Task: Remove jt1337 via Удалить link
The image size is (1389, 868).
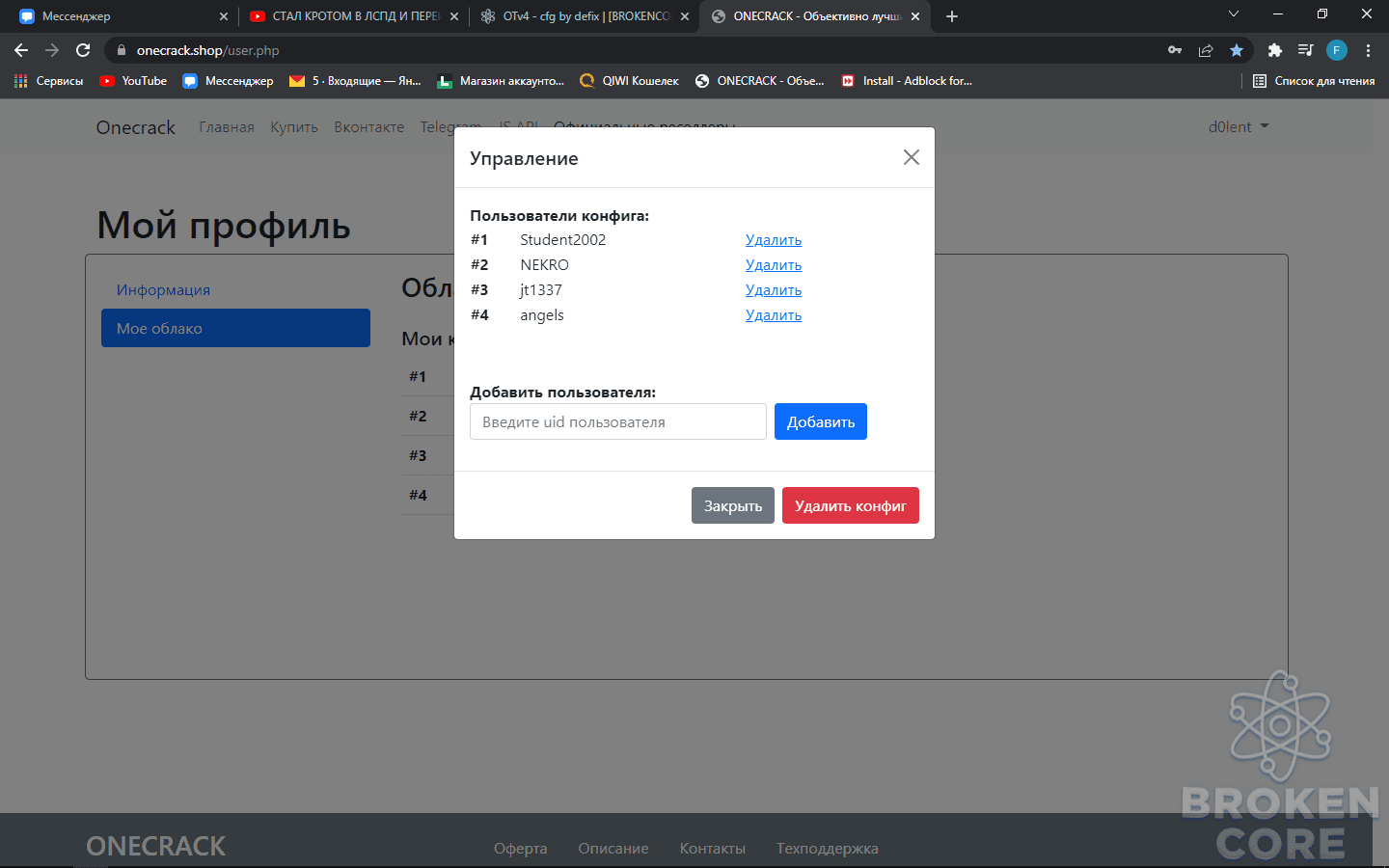Action: coord(774,290)
